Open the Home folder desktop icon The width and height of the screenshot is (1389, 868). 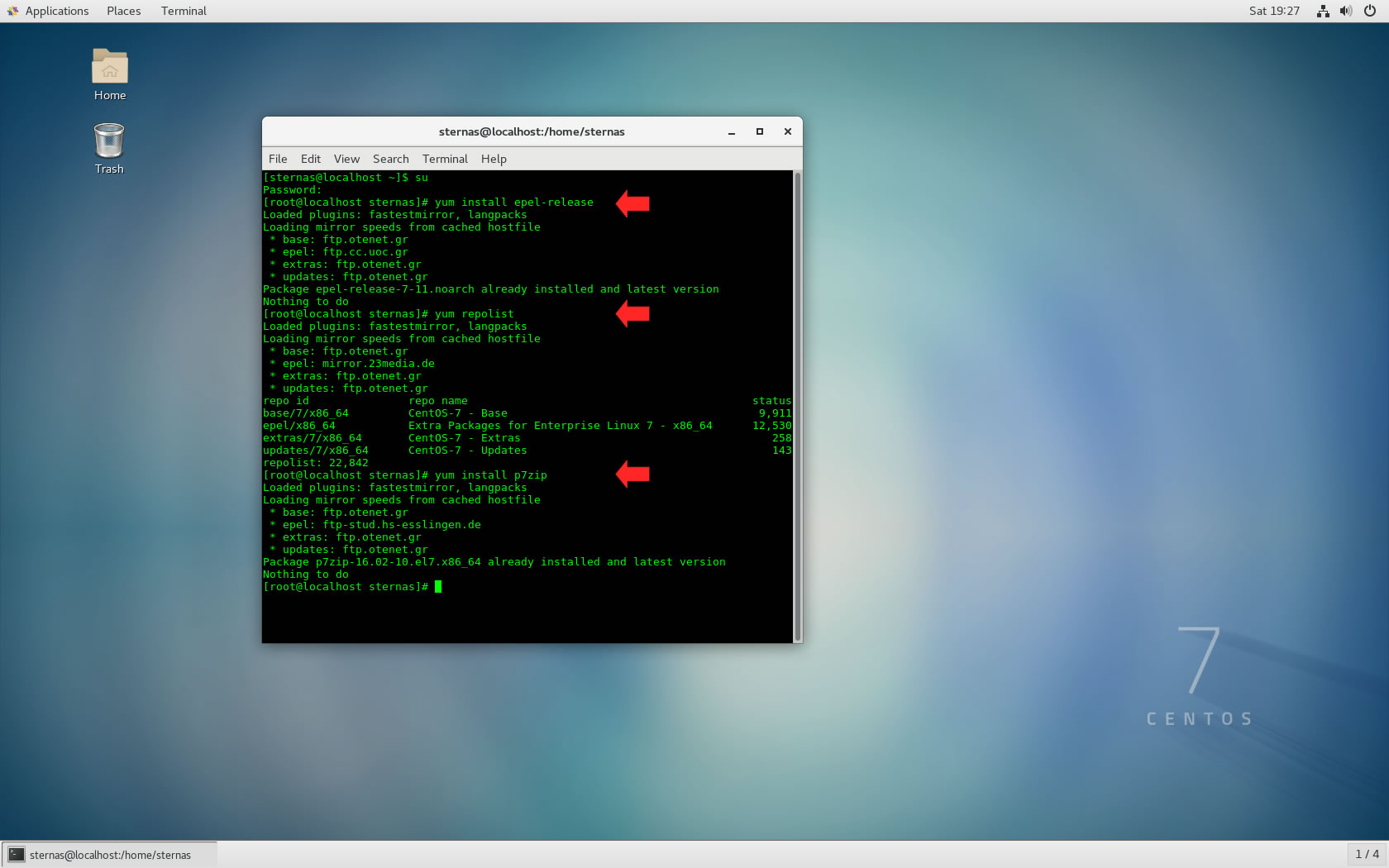point(110,74)
